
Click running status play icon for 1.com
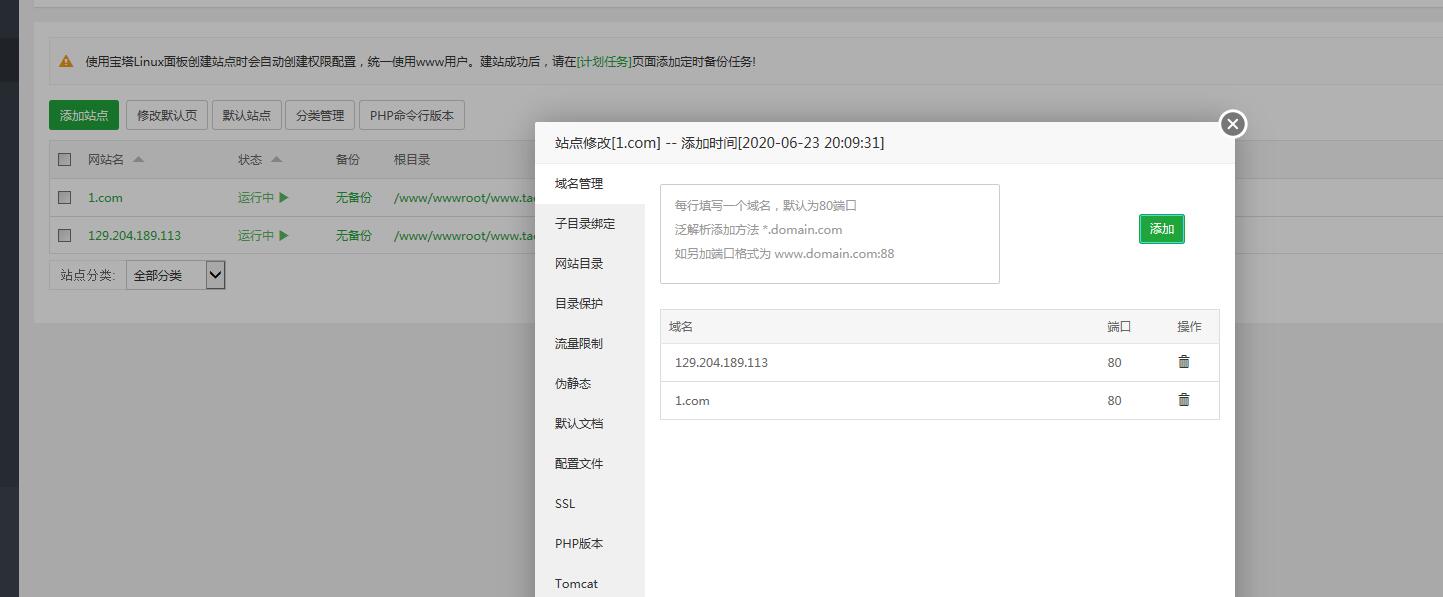coord(284,198)
